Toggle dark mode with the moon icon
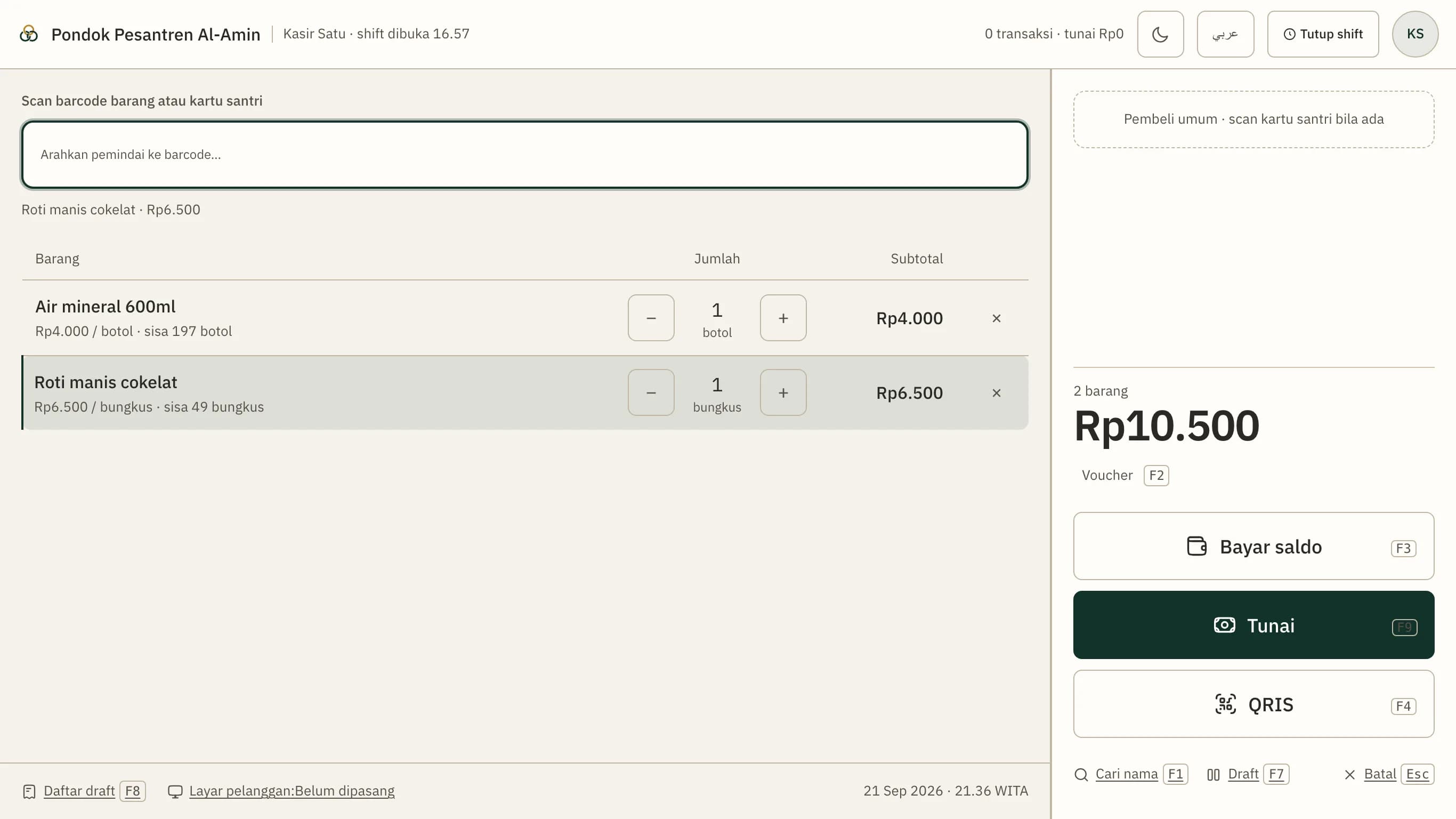The image size is (1456, 819). pos(1160,34)
